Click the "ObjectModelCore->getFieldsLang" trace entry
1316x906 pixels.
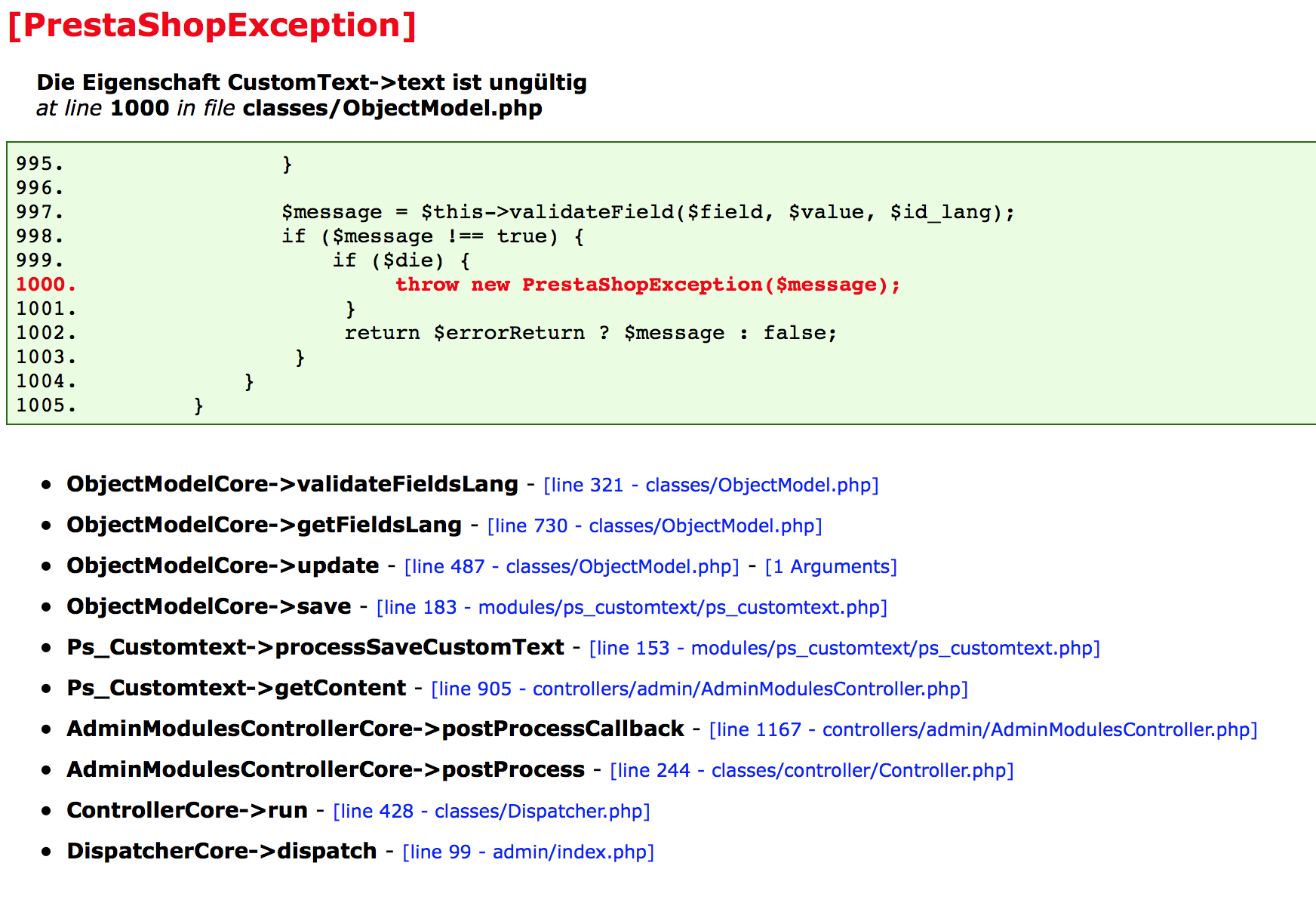[x=264, y=525]
